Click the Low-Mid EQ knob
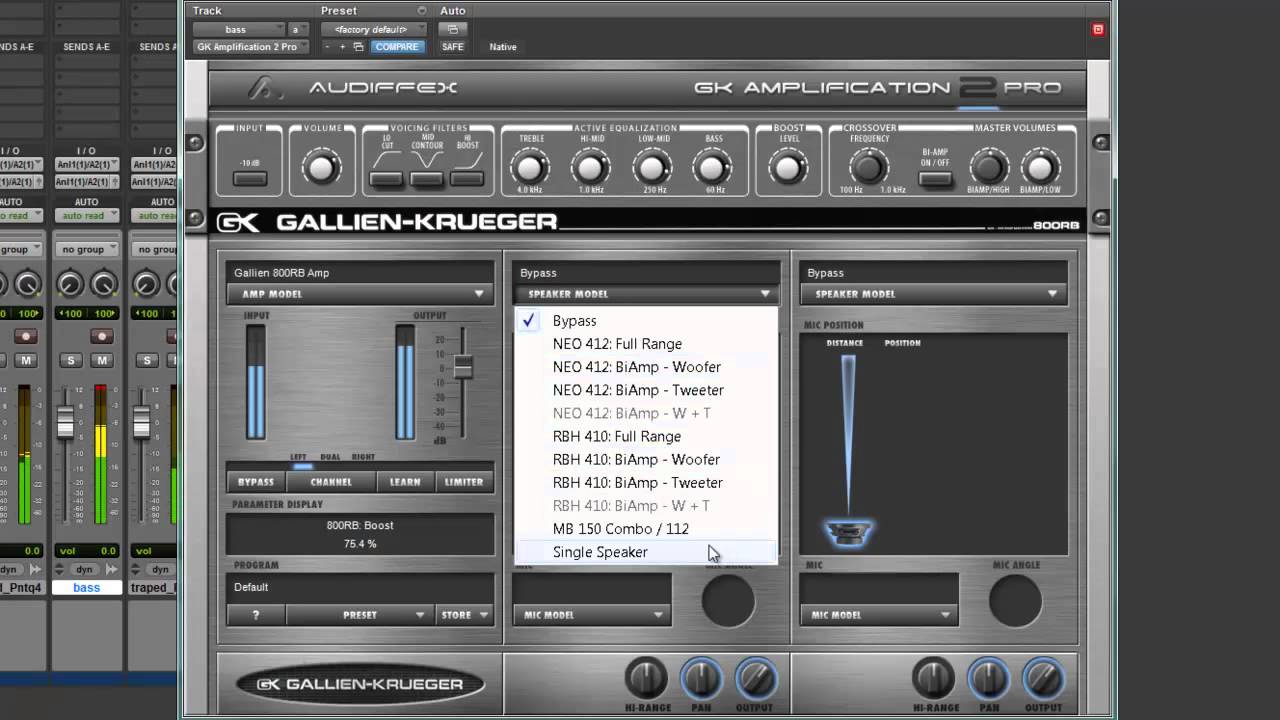This screenshot has height=720, width=1280. pyautogui.click(x=652, y=166)
